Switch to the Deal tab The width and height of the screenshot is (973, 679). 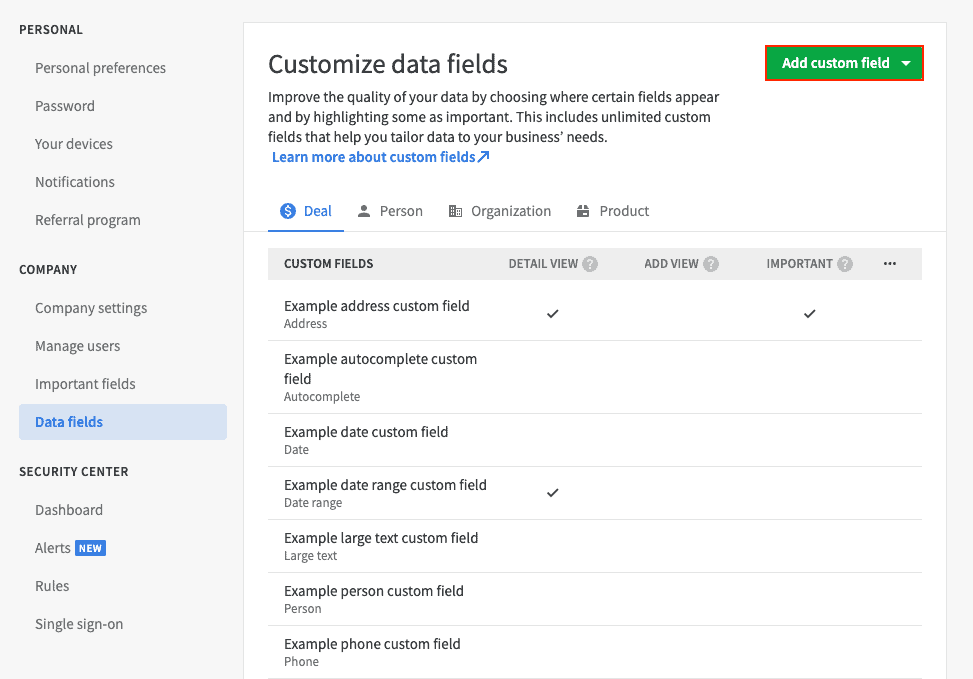click(x=306, y=211)
